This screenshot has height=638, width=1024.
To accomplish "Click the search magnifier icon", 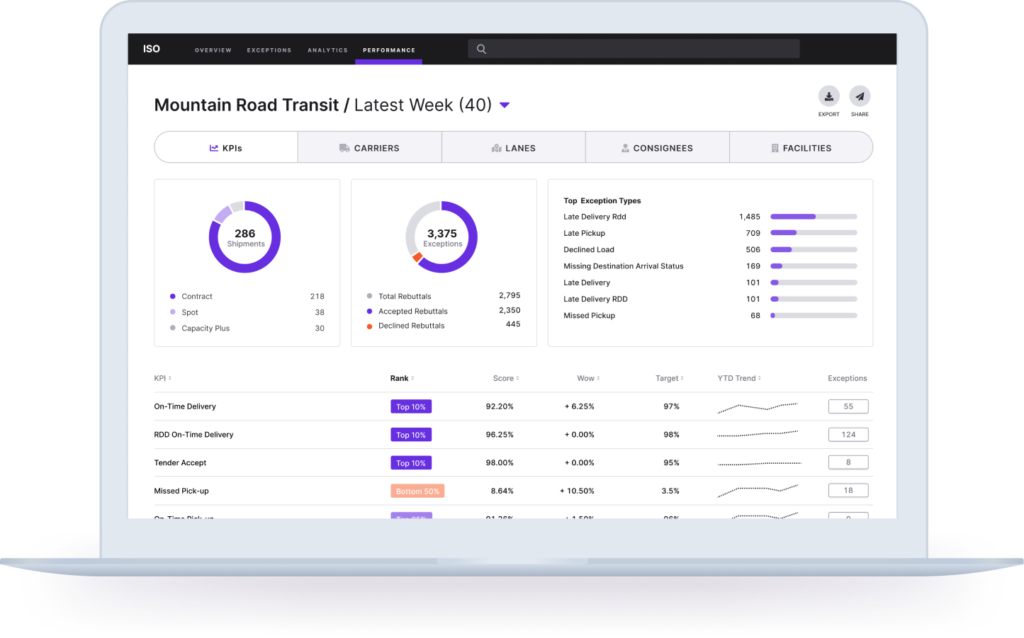I will 481,49.
